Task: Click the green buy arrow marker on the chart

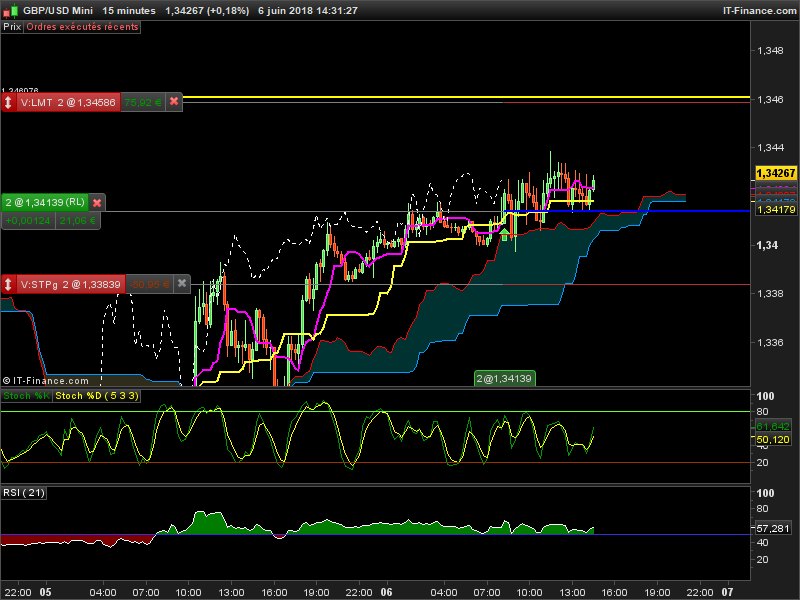Action: click(x=504, y=235)
